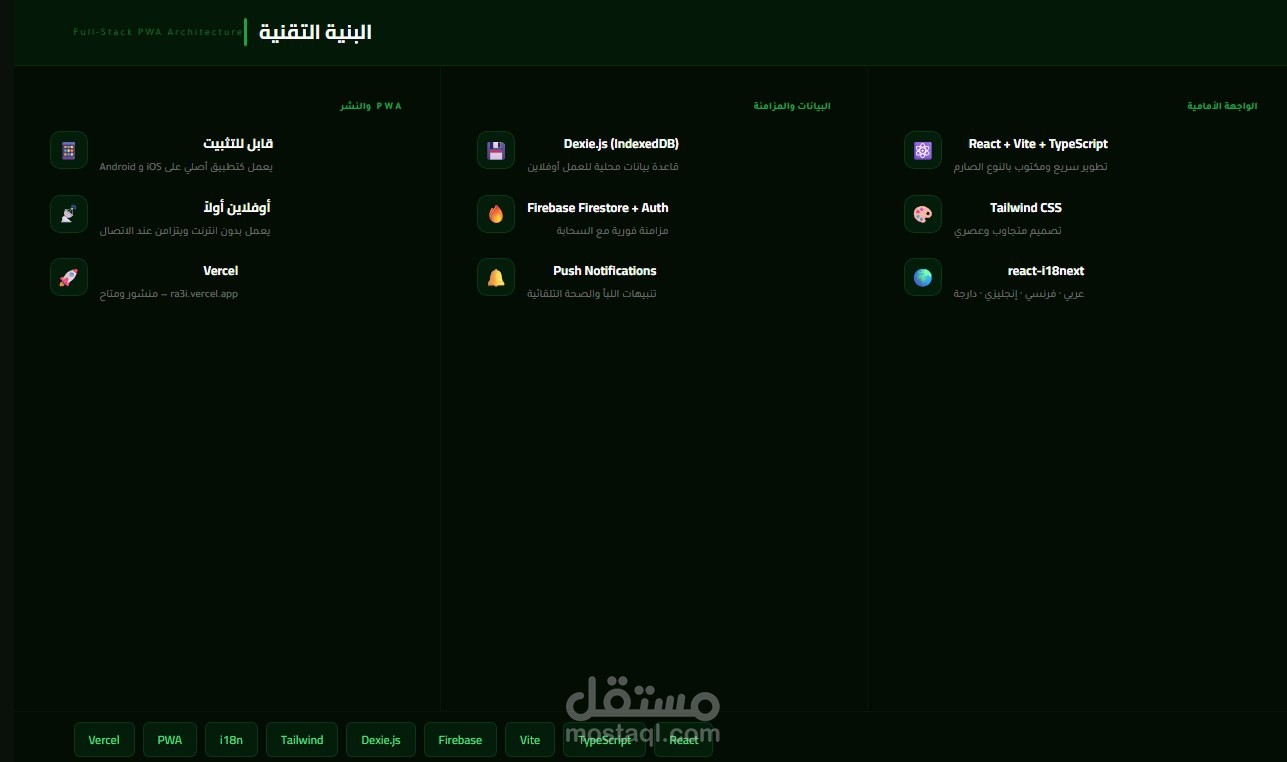Select the PWA tag chip
The width and height of the screenshot is (1287, 762).
(x=170, y=740)
